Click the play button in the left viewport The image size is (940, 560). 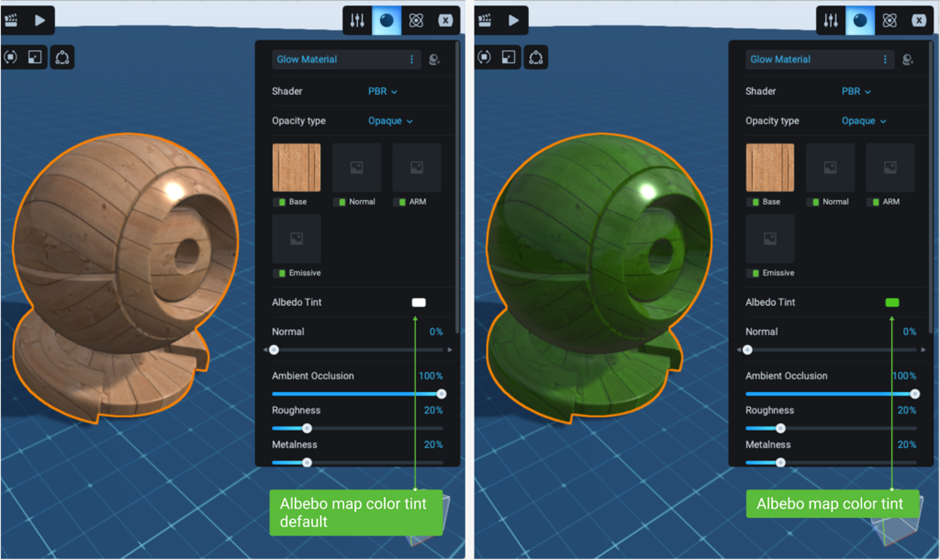tap(40, 19)
